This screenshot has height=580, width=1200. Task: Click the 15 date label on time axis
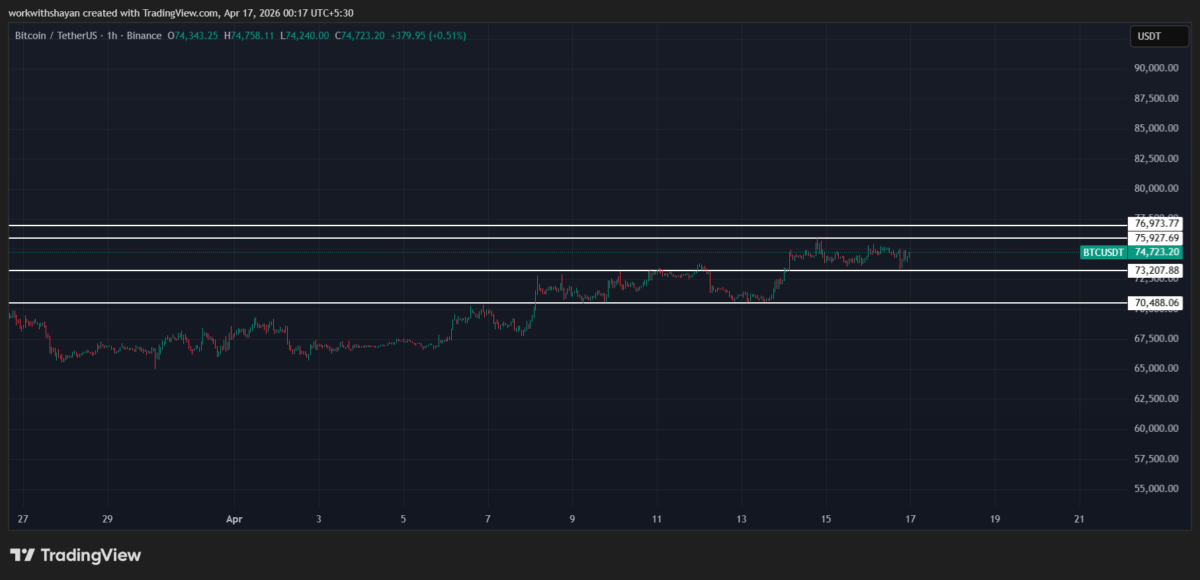click(825, 519)
